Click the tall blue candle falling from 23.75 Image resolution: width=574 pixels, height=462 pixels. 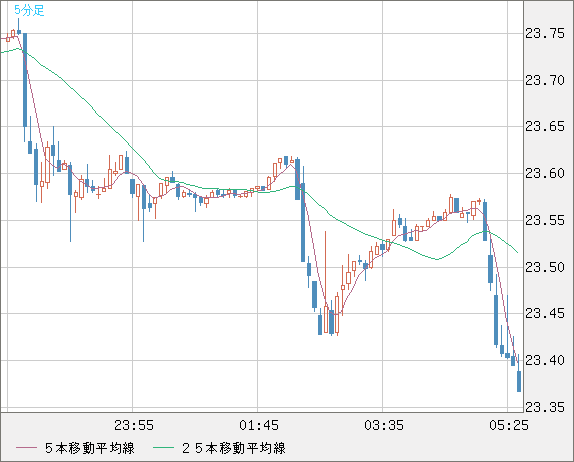tap(25, 80)
